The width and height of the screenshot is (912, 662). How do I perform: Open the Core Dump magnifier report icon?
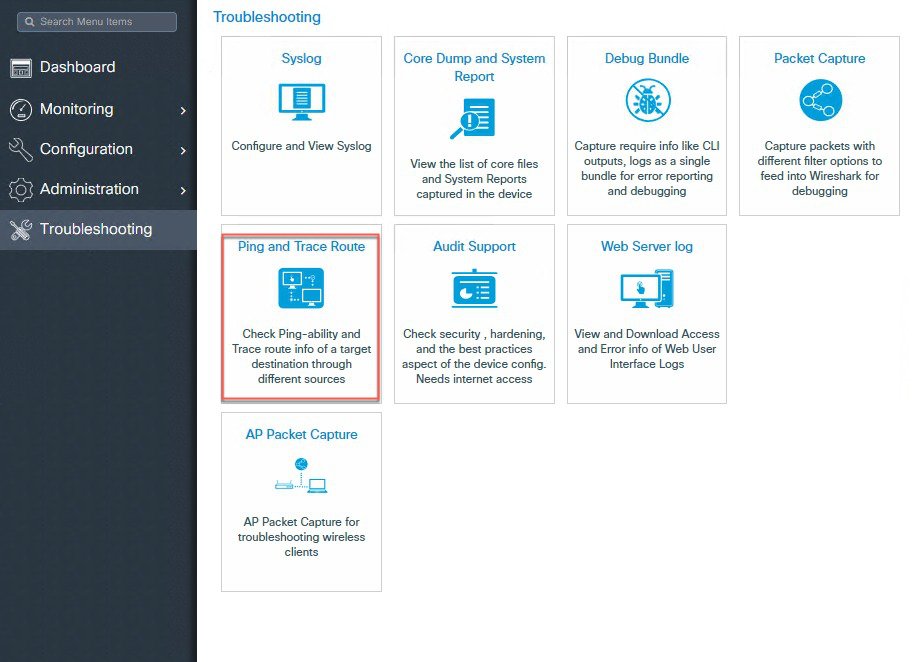(473, 119)
